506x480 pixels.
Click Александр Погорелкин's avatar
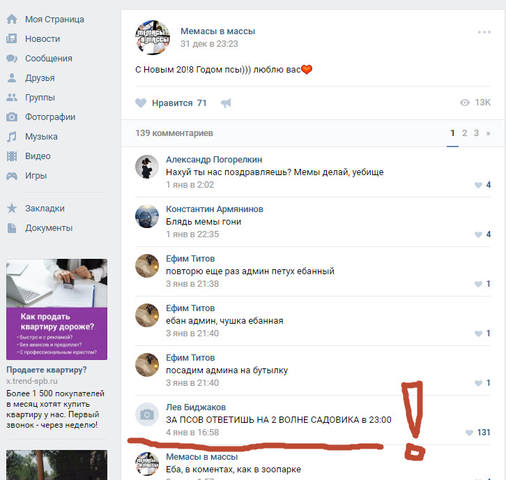pyautogui.click(x=147, y=167)
